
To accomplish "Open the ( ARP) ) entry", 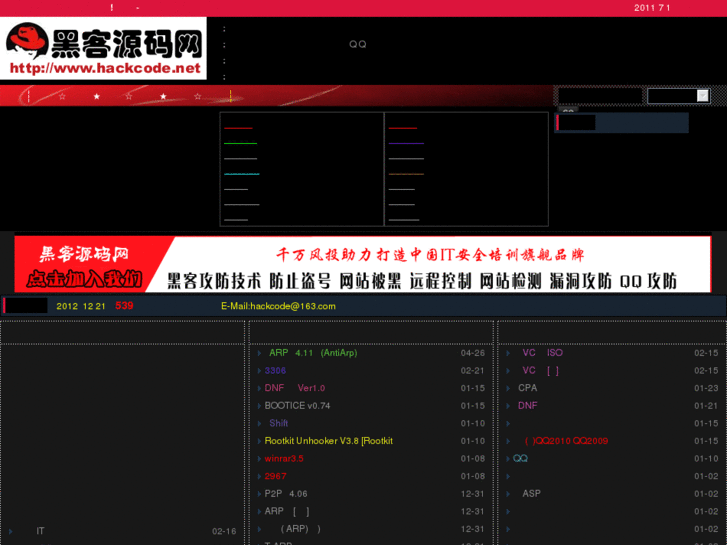I will click(300, 529).
